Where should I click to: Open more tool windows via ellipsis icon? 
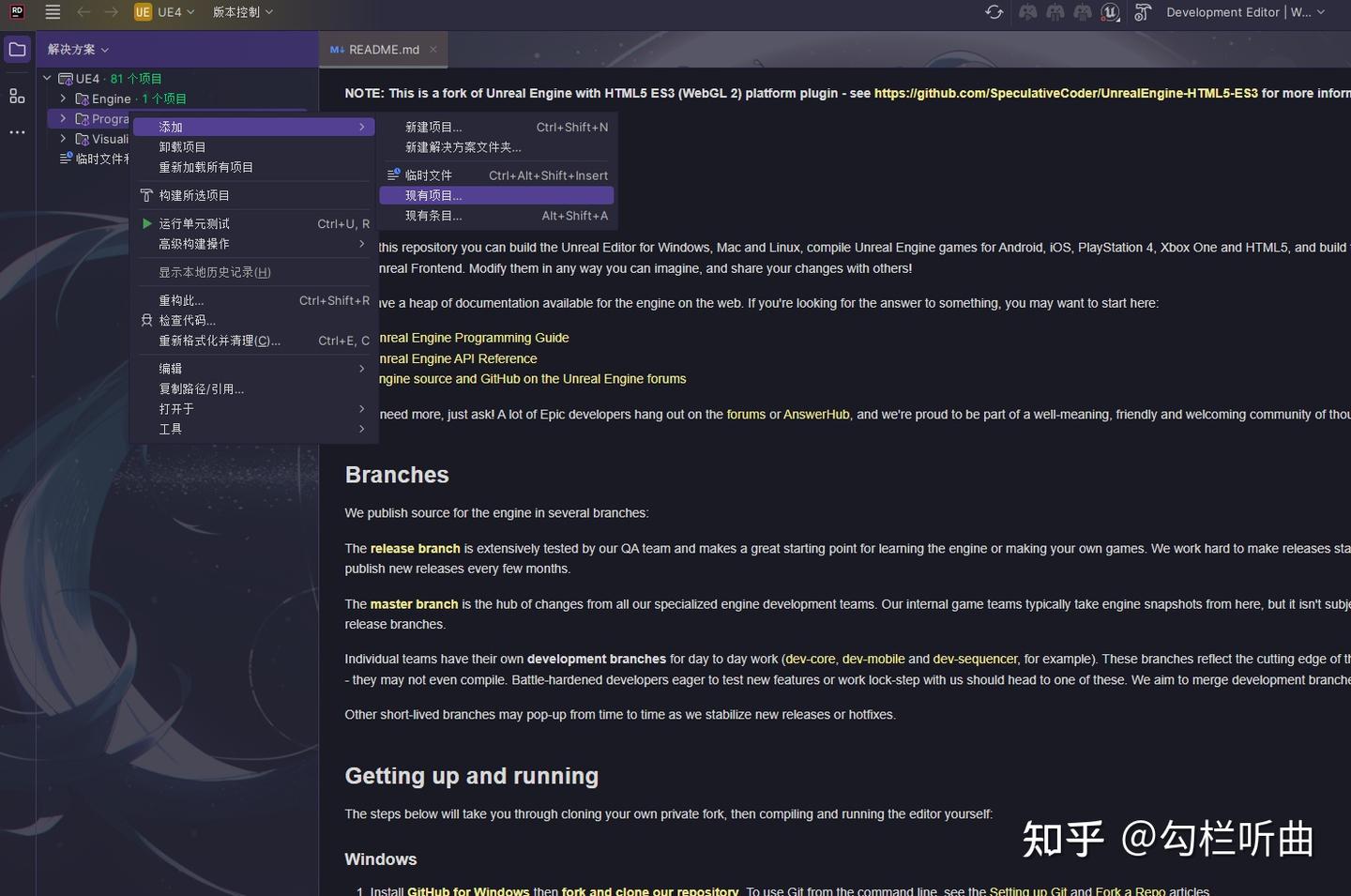coord(16,132)
